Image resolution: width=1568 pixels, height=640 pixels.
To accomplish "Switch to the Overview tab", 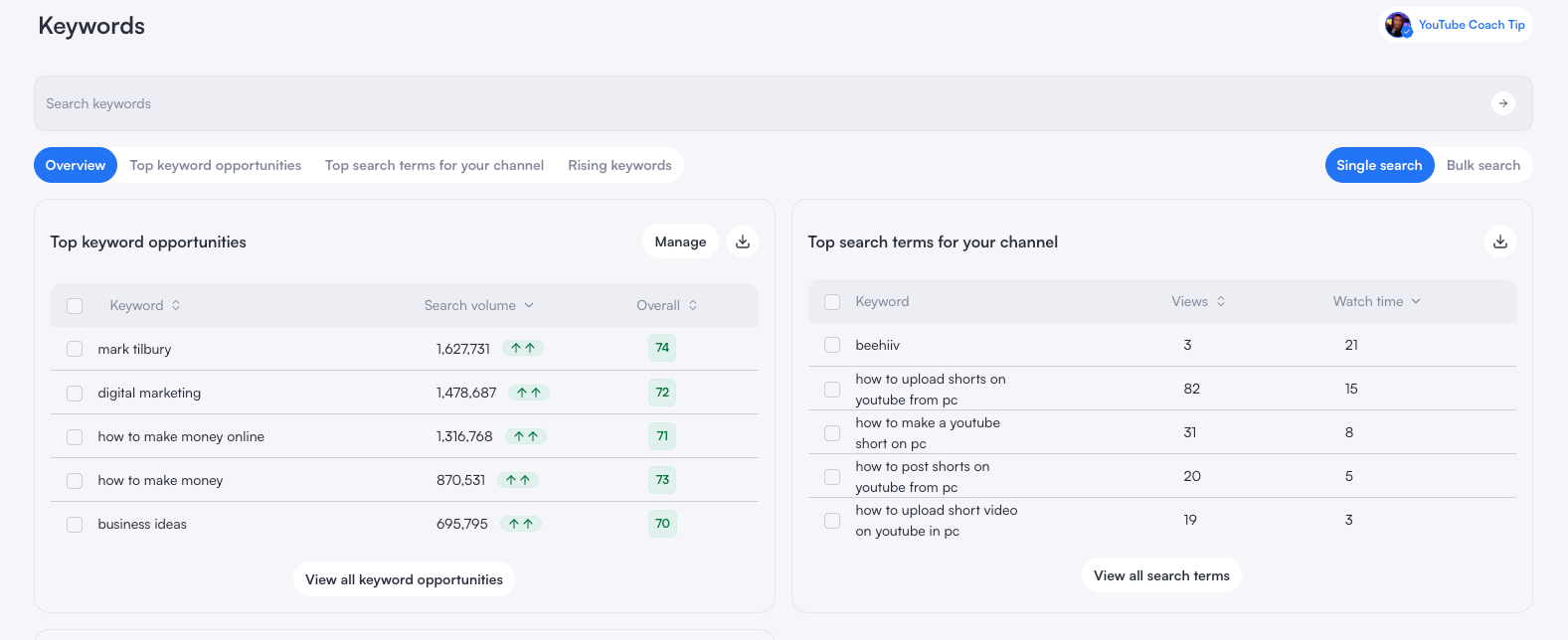I will pyautogui.click(x=76, y=165).
